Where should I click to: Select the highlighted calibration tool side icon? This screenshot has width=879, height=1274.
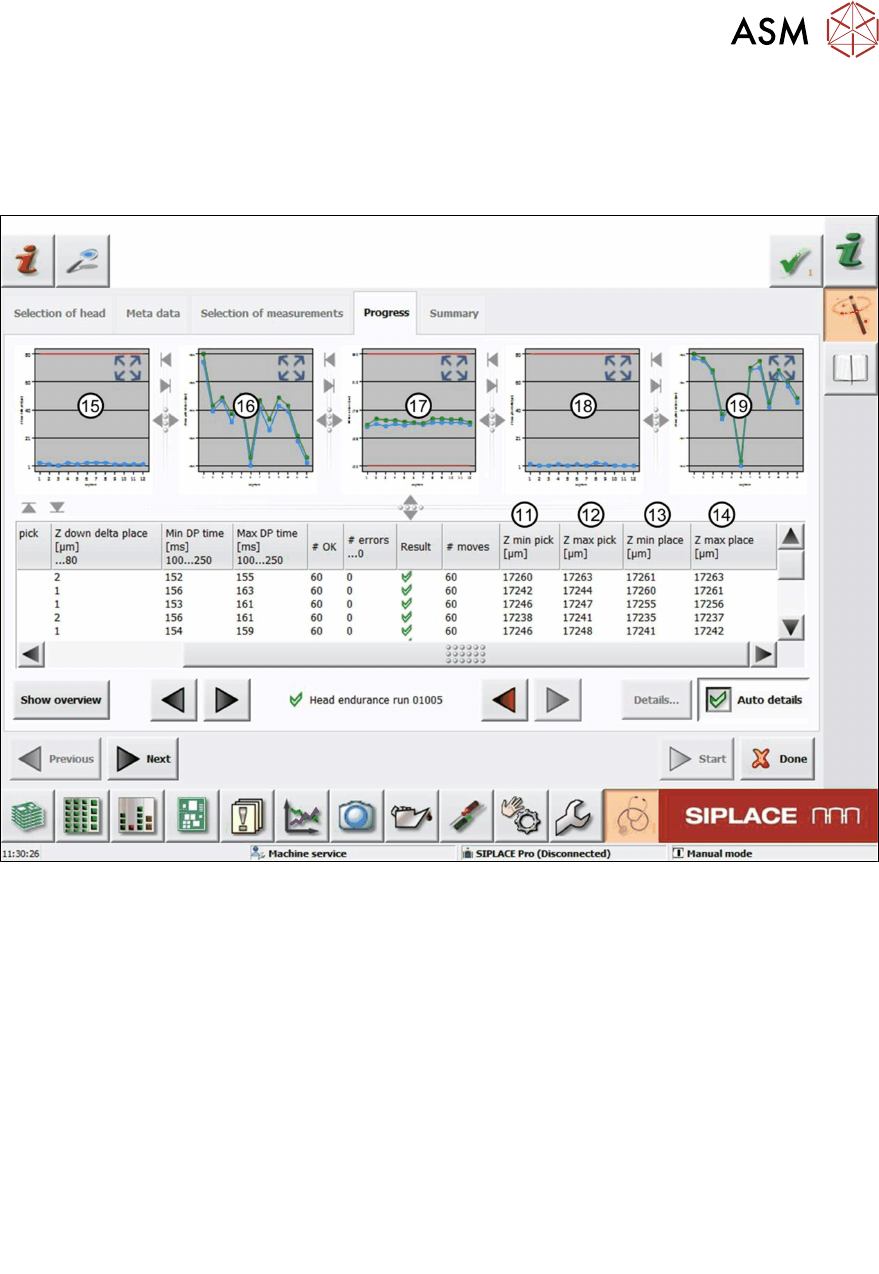[x=851, y=314]
